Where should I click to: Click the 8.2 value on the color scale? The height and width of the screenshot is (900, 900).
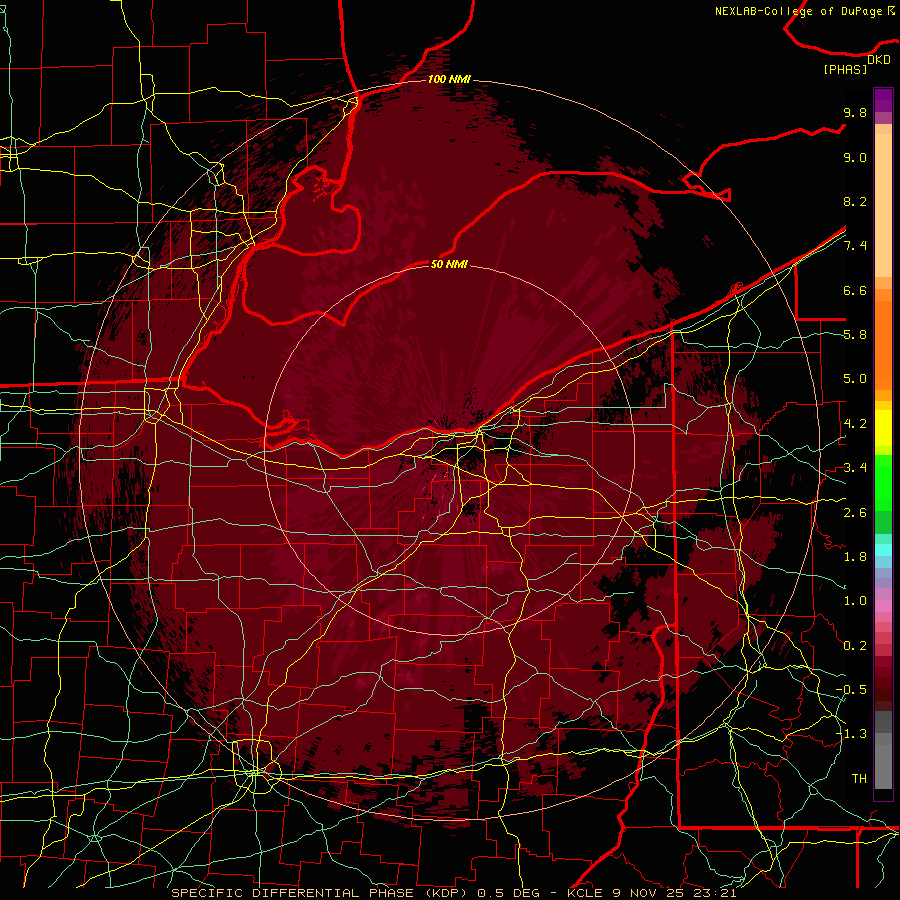coord(855,201)
